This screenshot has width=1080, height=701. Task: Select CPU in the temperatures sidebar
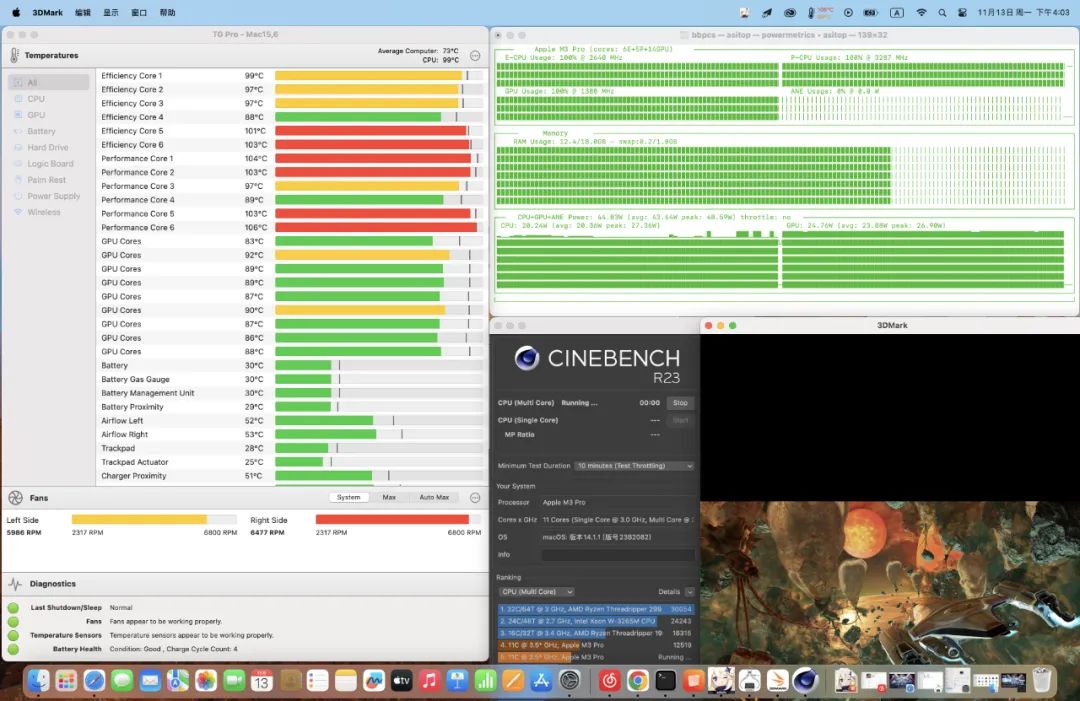[36, 99]
